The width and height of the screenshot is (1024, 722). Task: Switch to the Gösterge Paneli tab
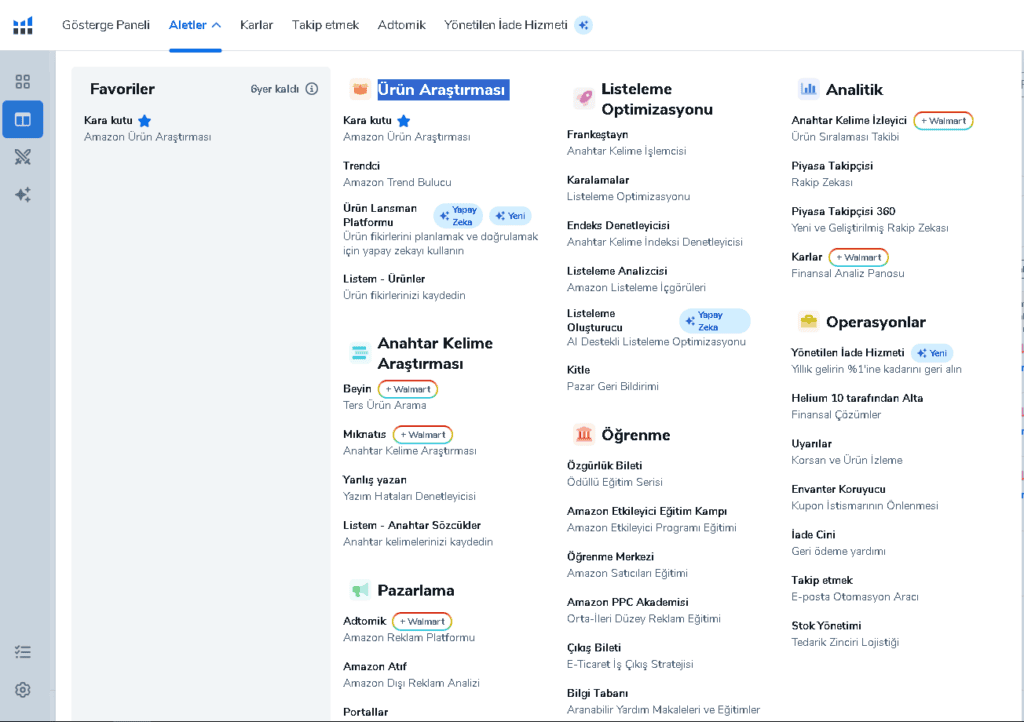[x=106, y=25]
